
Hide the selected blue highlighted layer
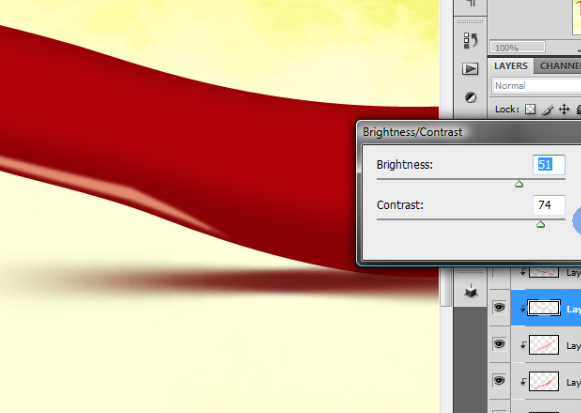499,307
